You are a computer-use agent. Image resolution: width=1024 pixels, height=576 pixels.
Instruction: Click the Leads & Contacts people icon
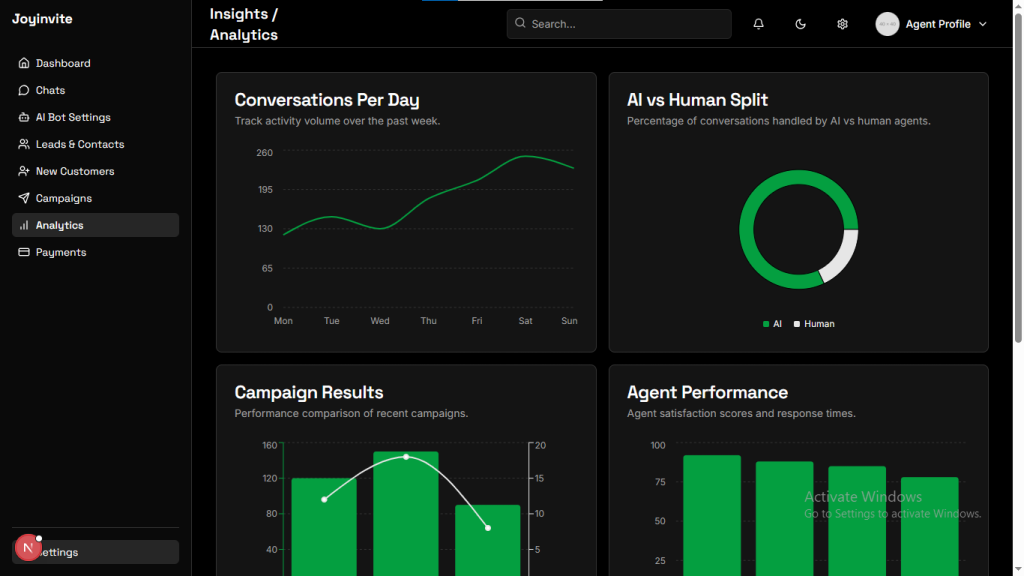(x=24, y=144)
